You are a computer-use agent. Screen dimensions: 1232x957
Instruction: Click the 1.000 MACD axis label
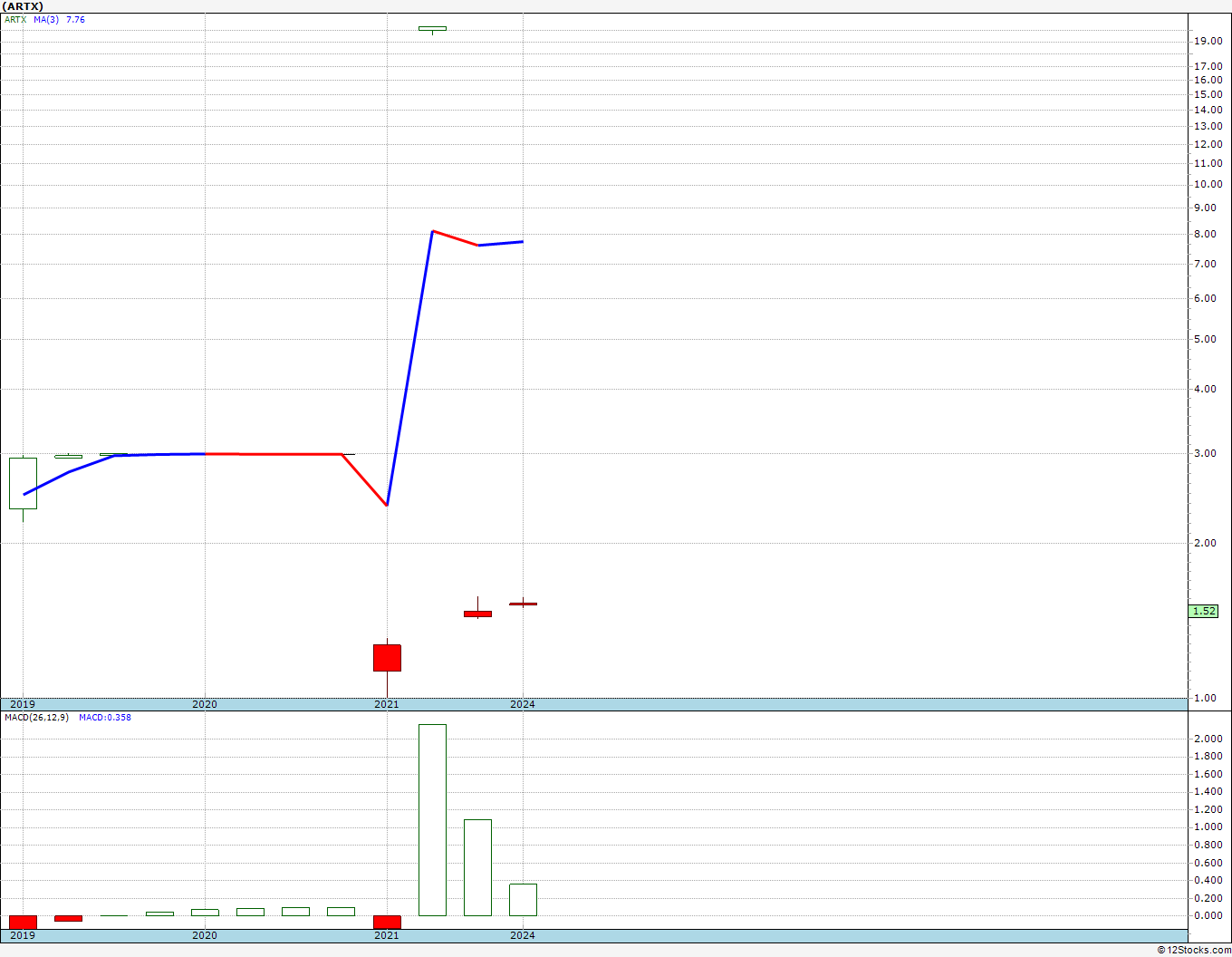pos(1208,826)
